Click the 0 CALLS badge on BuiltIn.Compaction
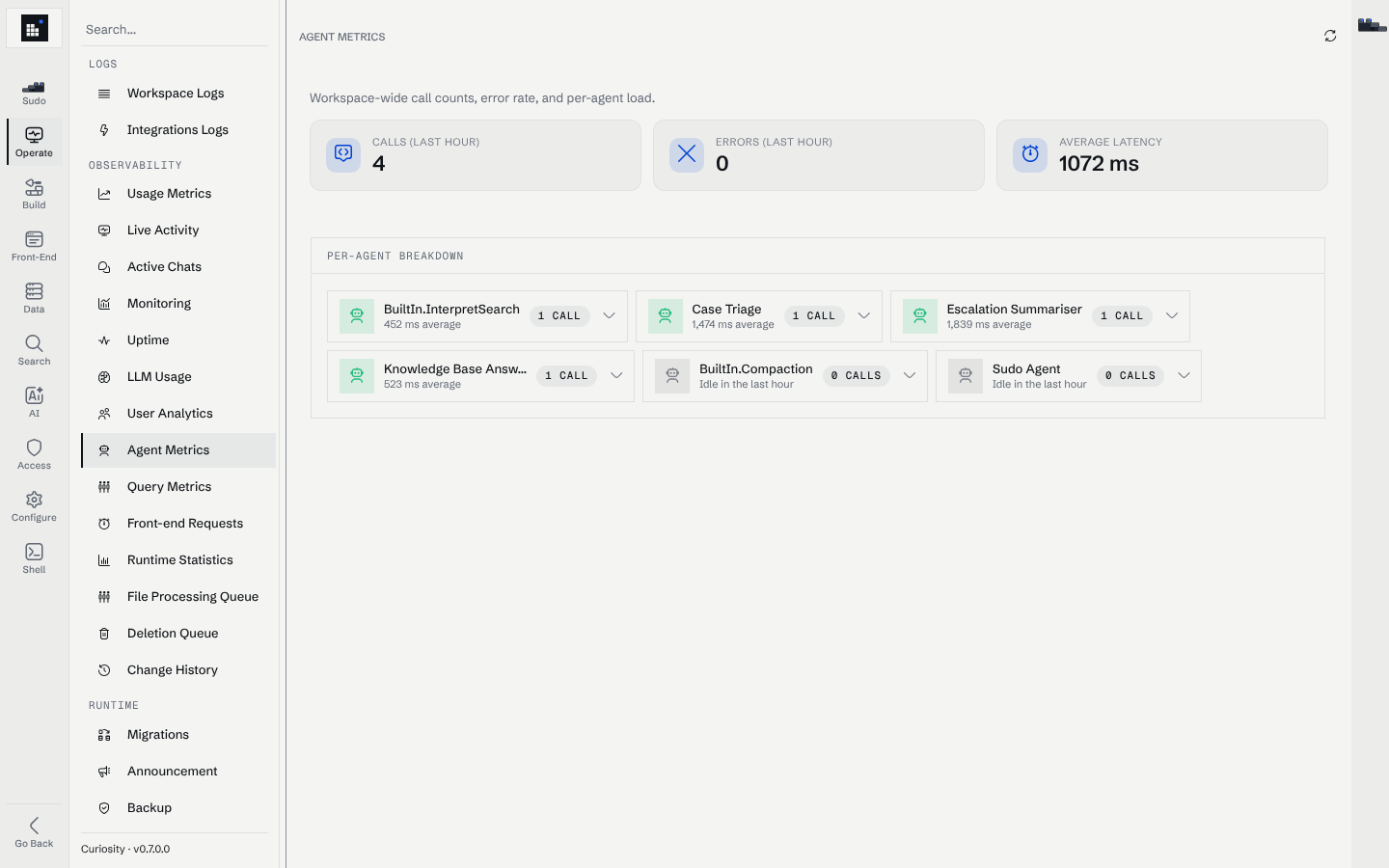Viewport: 1389px width, 868px height. point(857,376)
